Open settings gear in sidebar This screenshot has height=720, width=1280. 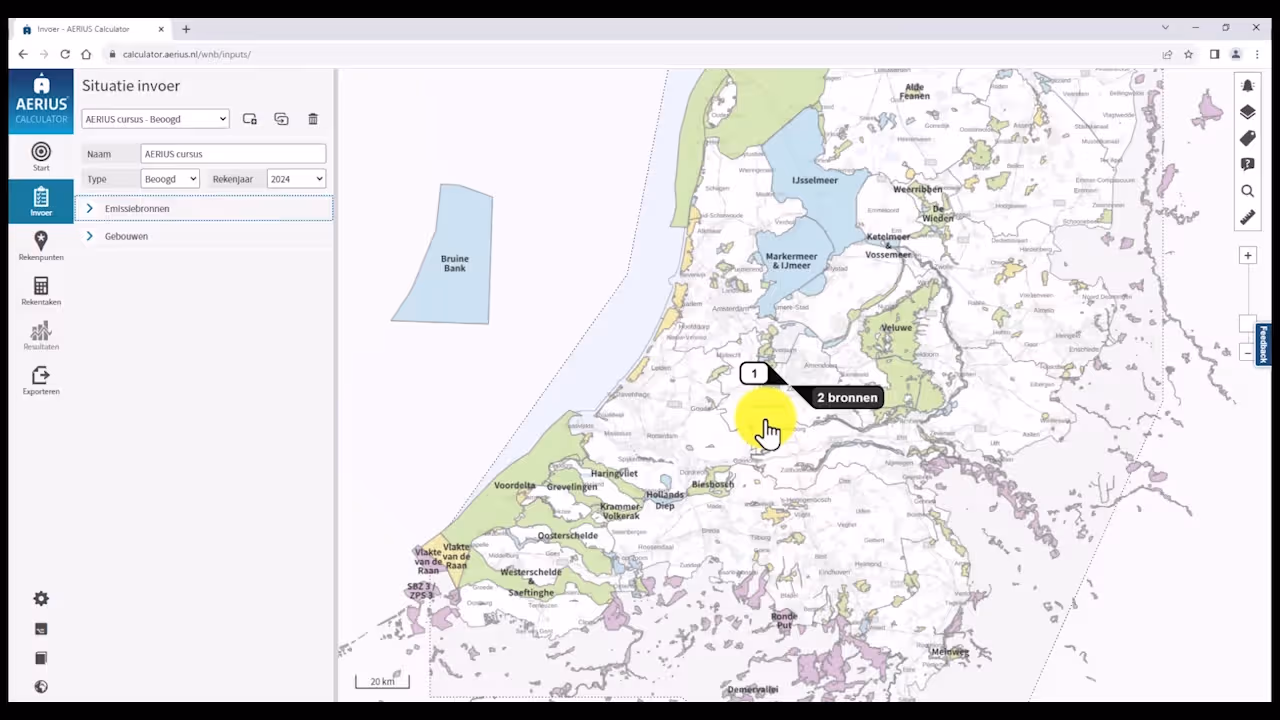pyautogui.click(x=41, y=598)
